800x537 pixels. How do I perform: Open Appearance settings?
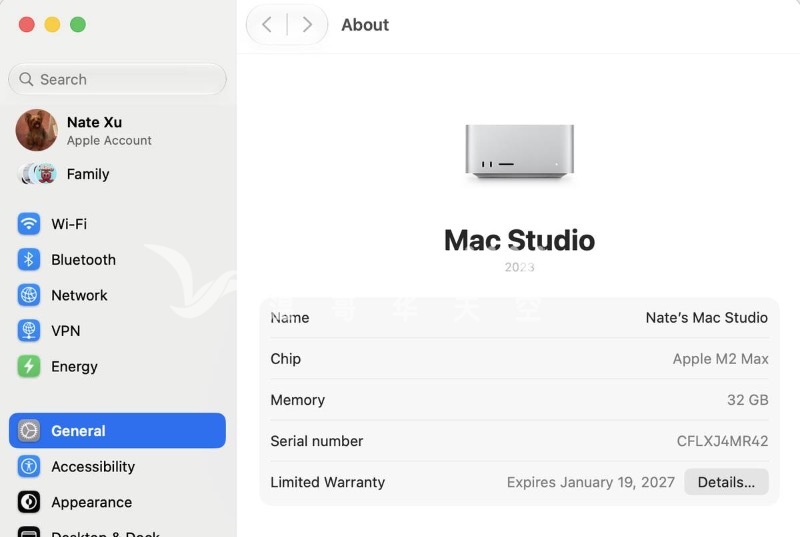(x=117, y=502)
